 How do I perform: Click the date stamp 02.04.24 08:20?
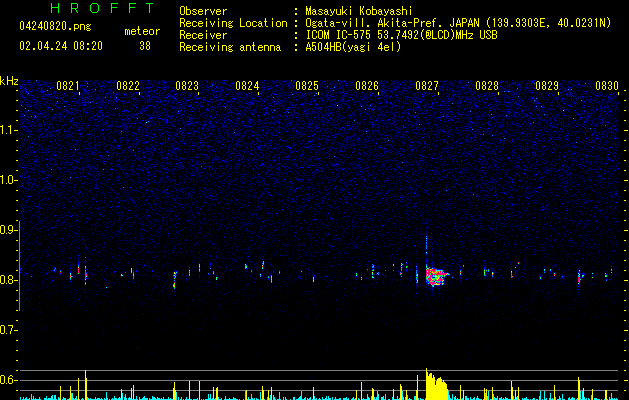pyautogui.click(x=61, y=46)
